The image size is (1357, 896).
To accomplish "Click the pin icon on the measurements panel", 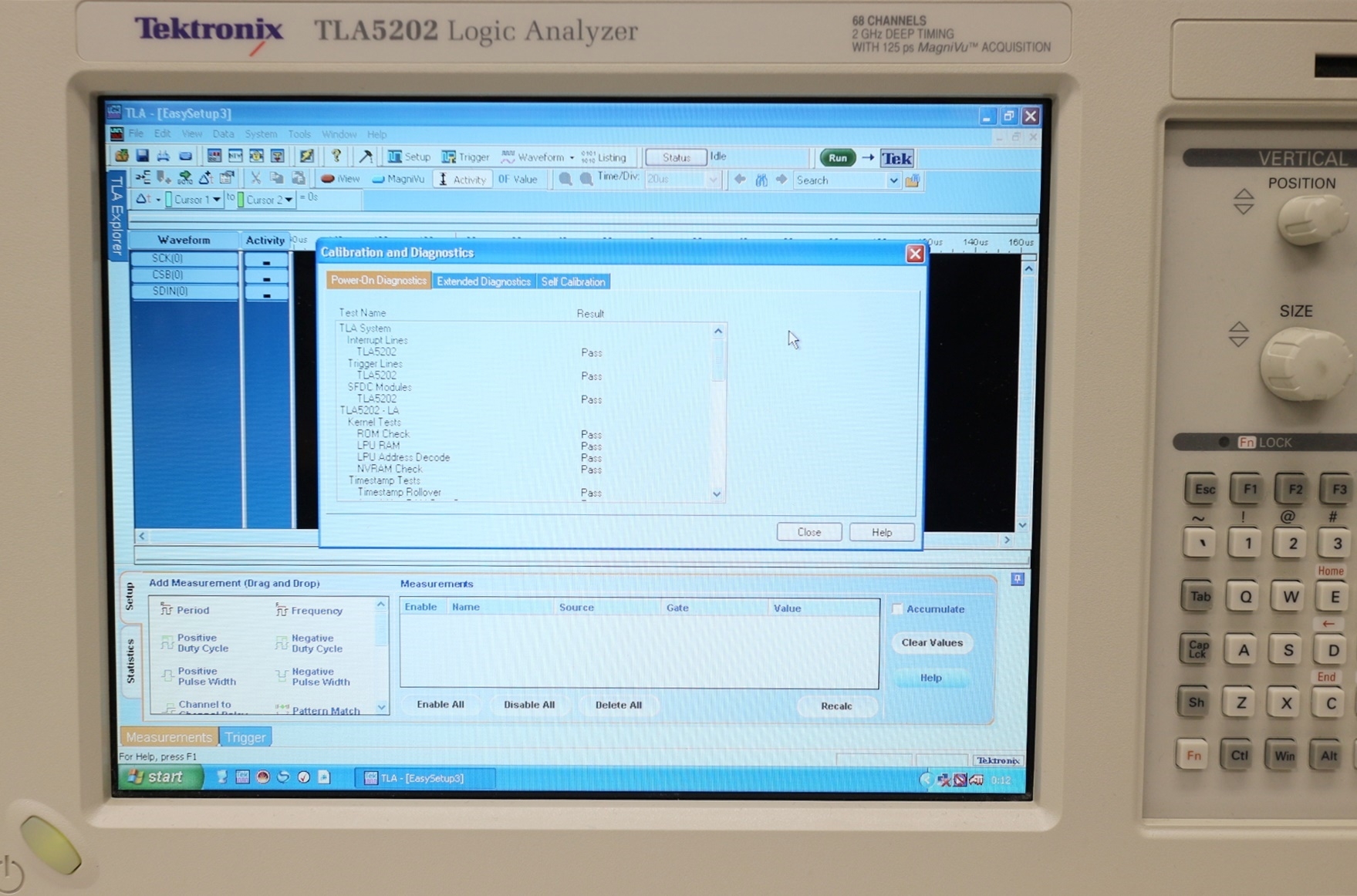I will click(x=1018, y=578).
